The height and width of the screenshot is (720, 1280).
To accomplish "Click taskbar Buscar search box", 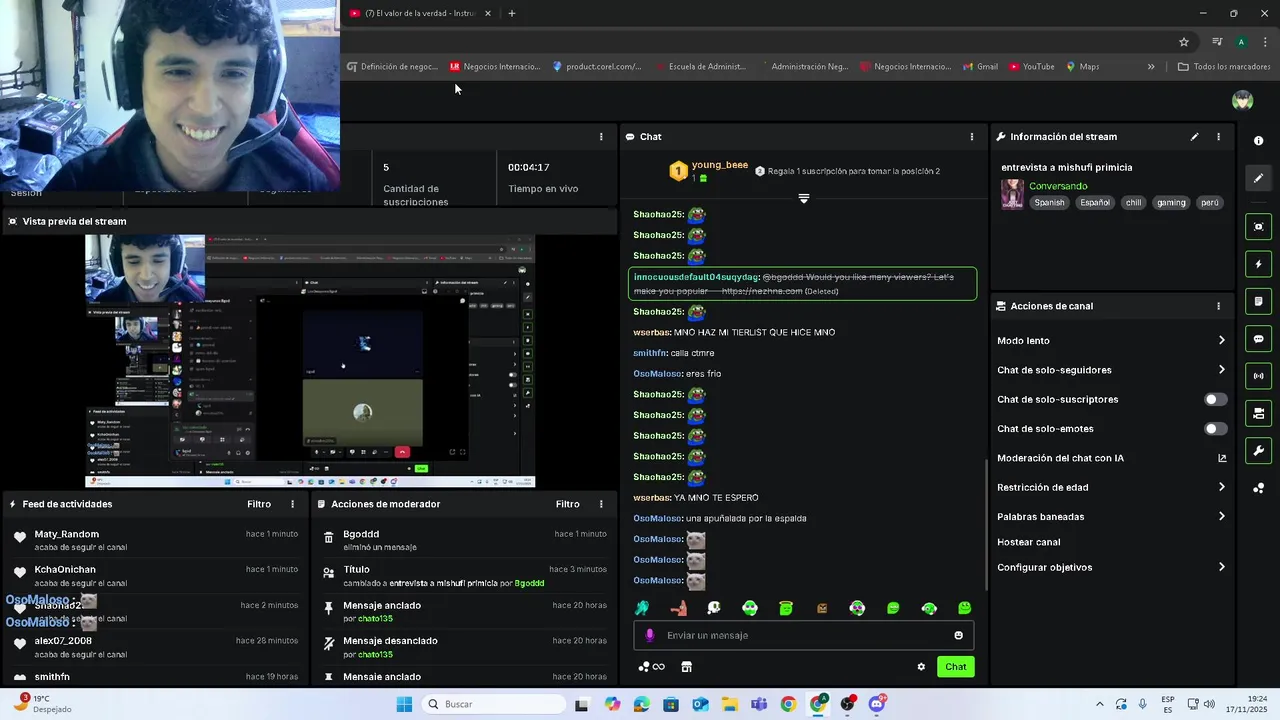I will tap(493, 704).
